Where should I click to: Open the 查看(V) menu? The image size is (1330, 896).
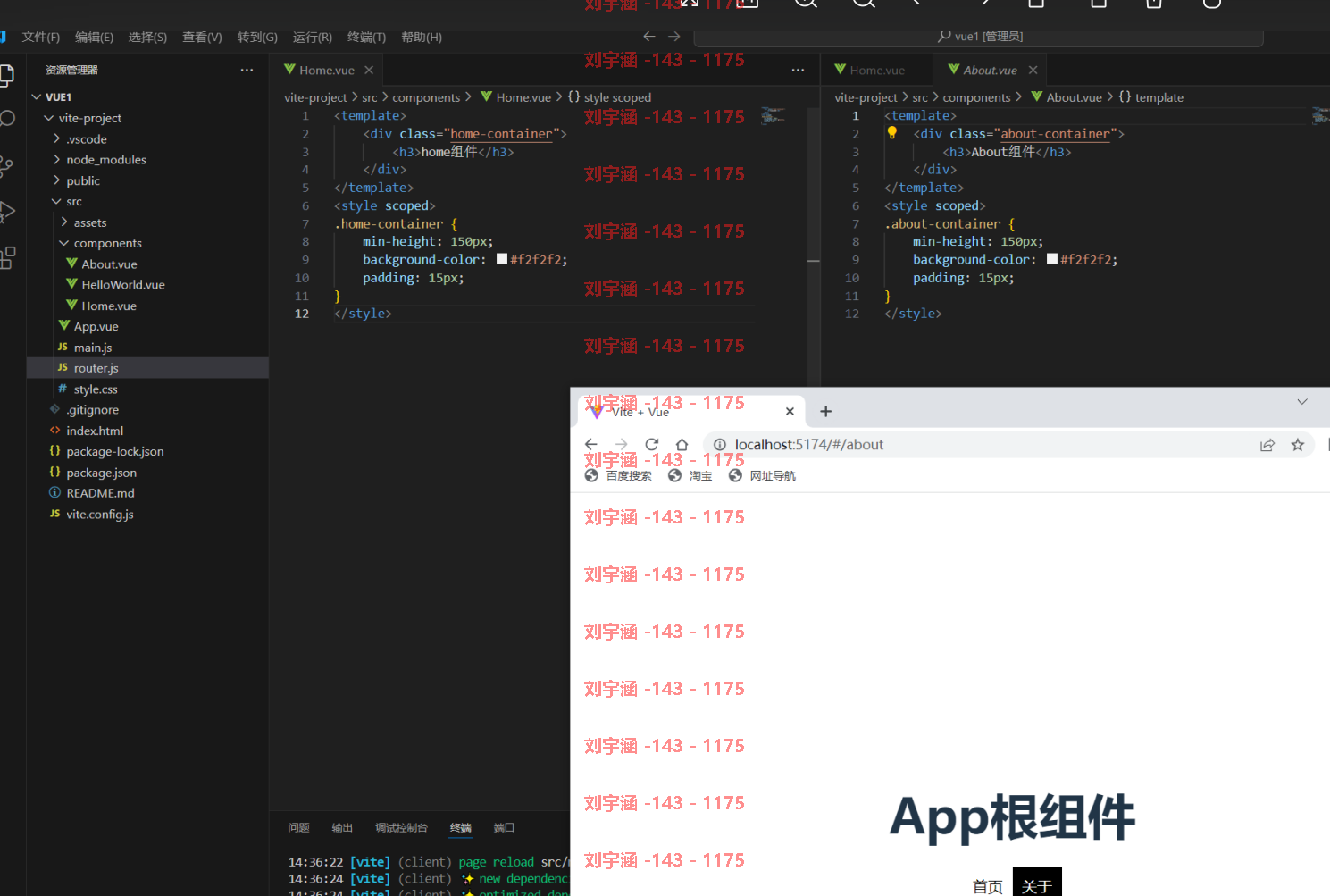(x=202, y=37)
